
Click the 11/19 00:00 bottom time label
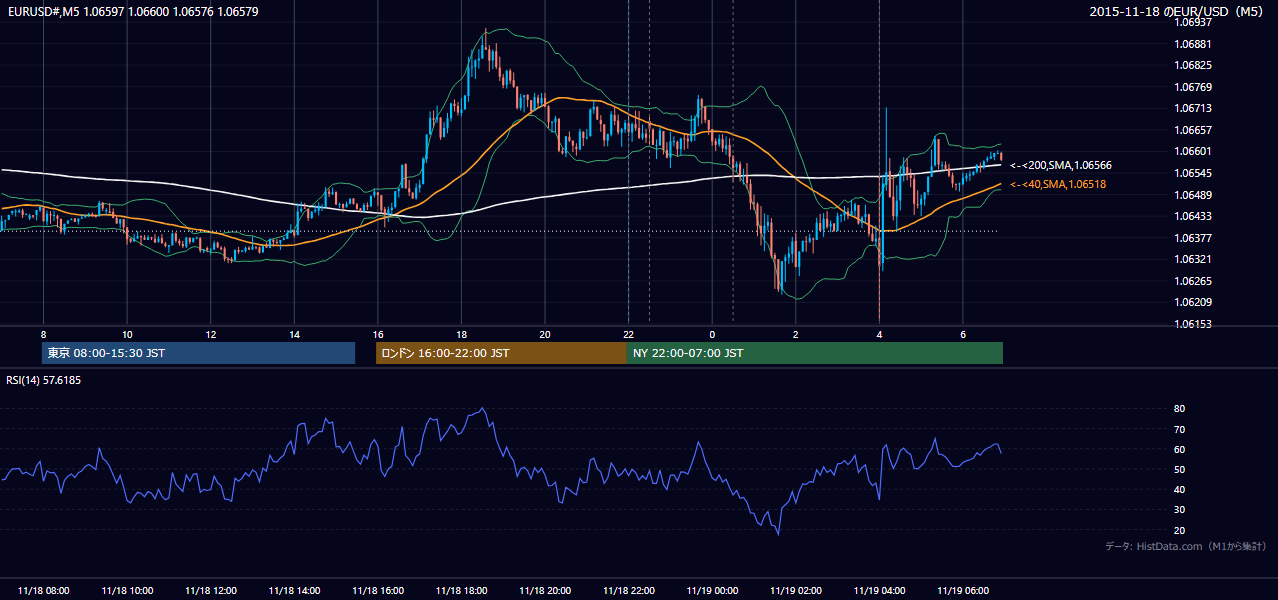tap(712, 591)
